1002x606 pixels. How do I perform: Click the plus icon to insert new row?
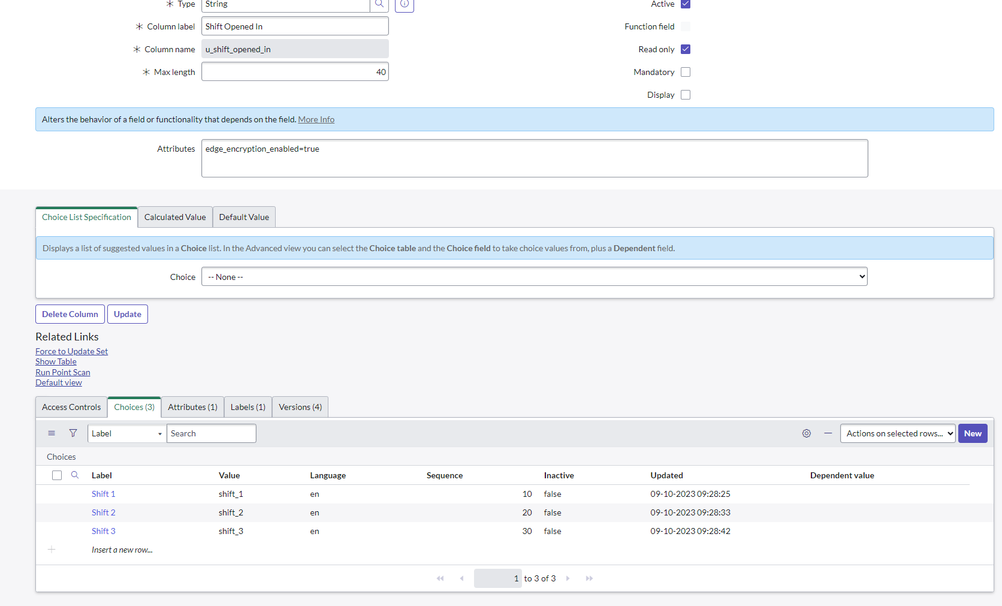52,550
